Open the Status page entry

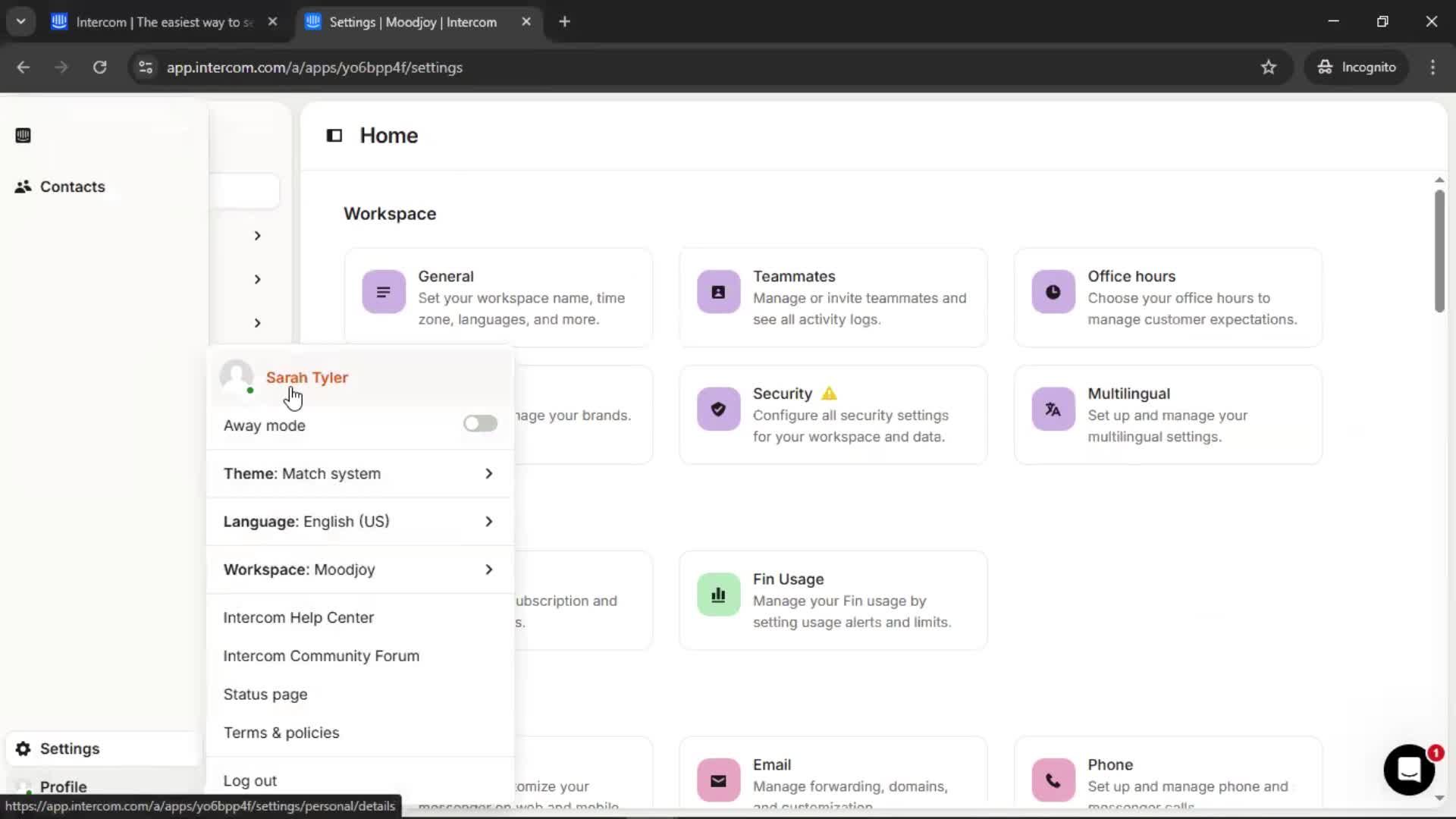click(x=265, y=695)
